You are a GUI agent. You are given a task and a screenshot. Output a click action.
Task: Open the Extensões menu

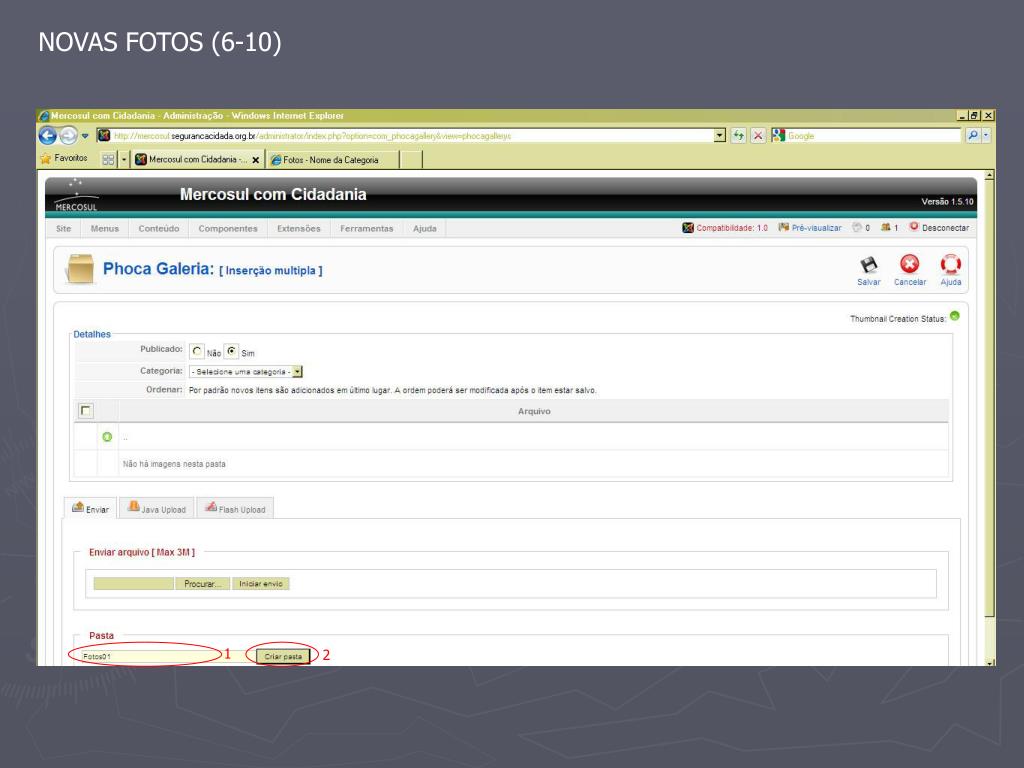[298, 229]
